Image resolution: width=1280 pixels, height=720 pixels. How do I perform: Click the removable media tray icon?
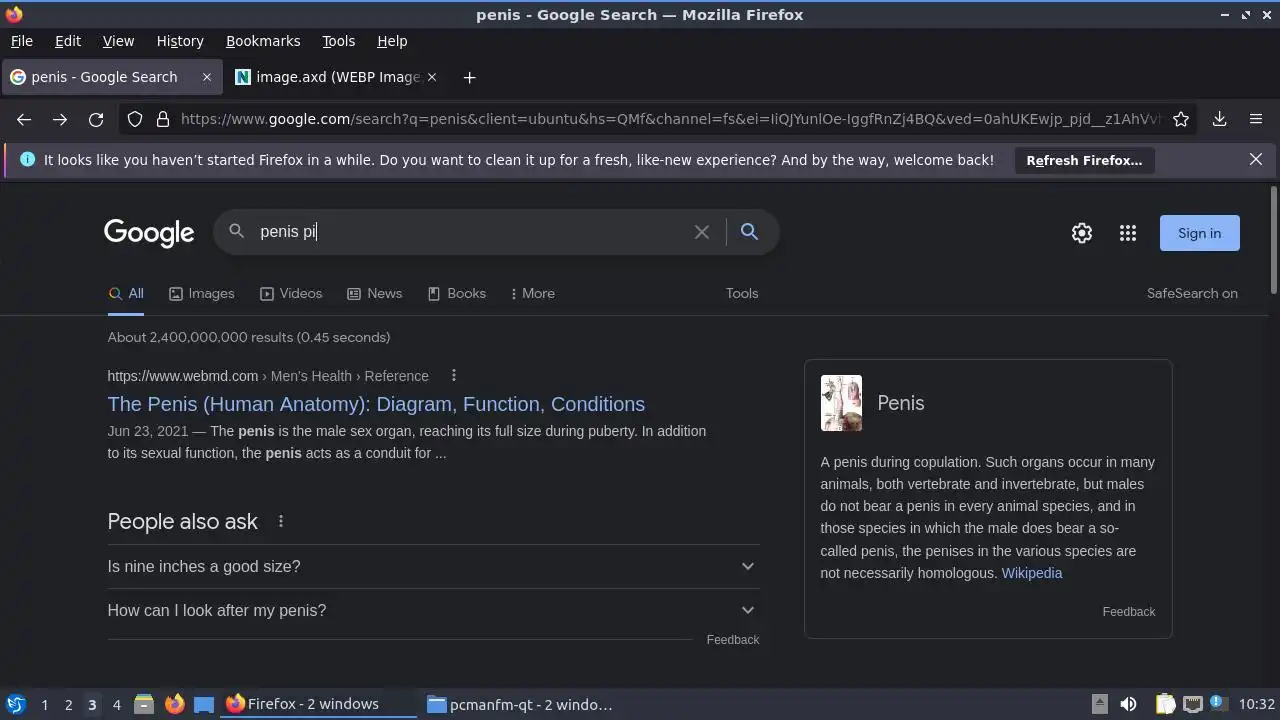click(1099, 704)
